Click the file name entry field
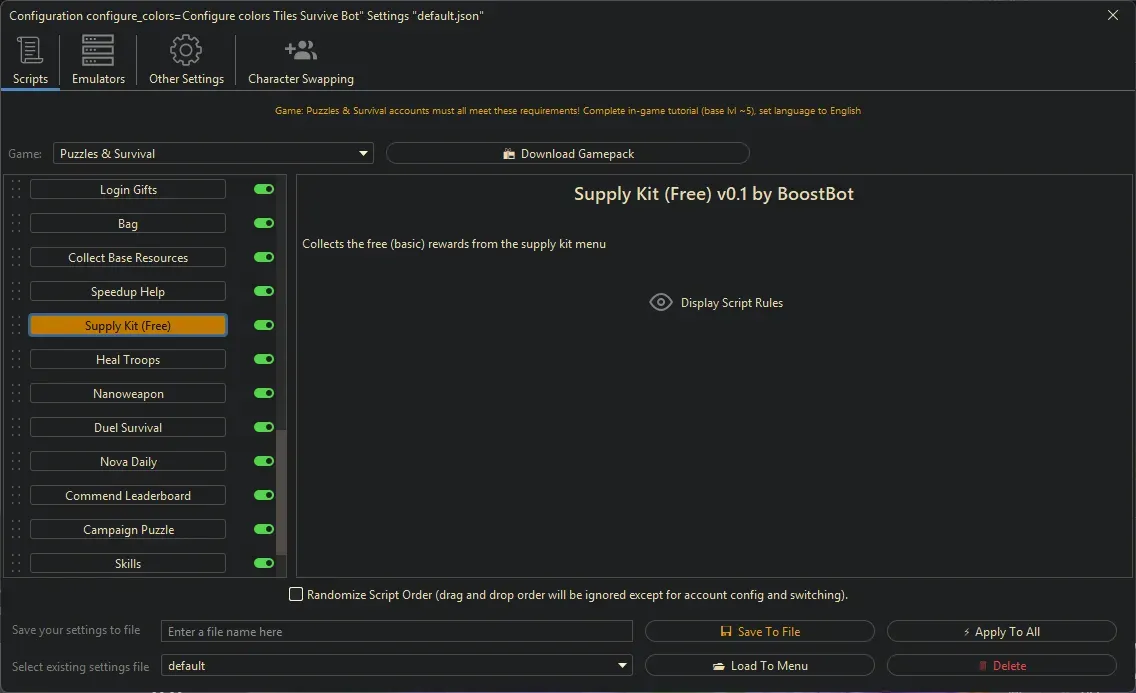Image resolution: width=1136 pixels, height=693 pixels. point(397,631)
